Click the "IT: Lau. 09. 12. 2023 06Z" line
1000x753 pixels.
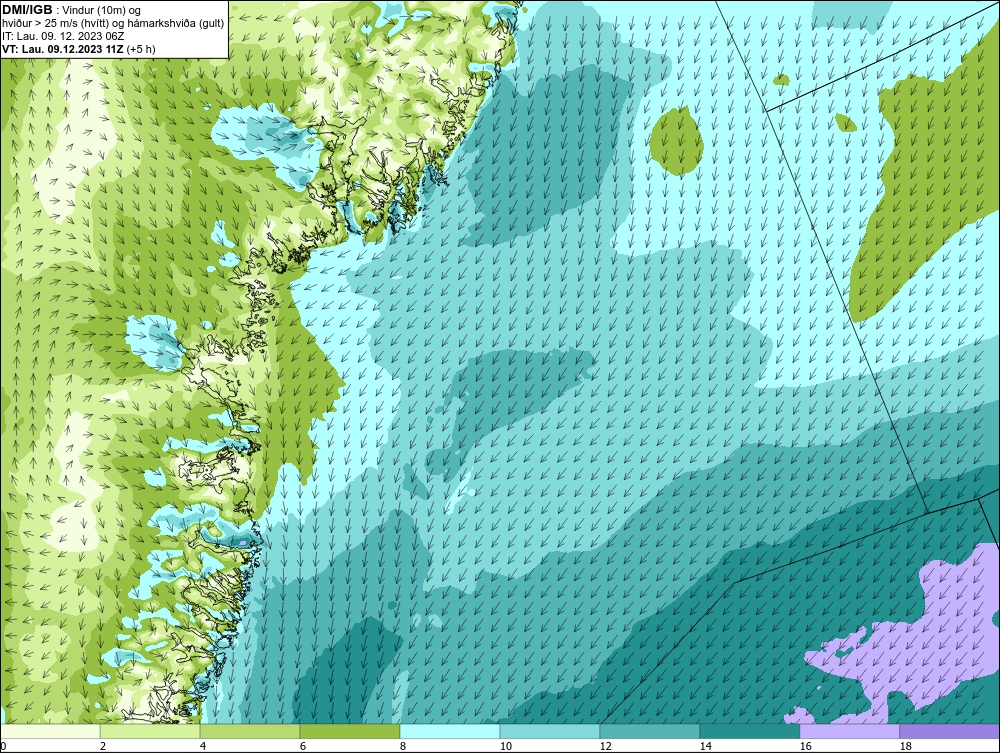63,36
